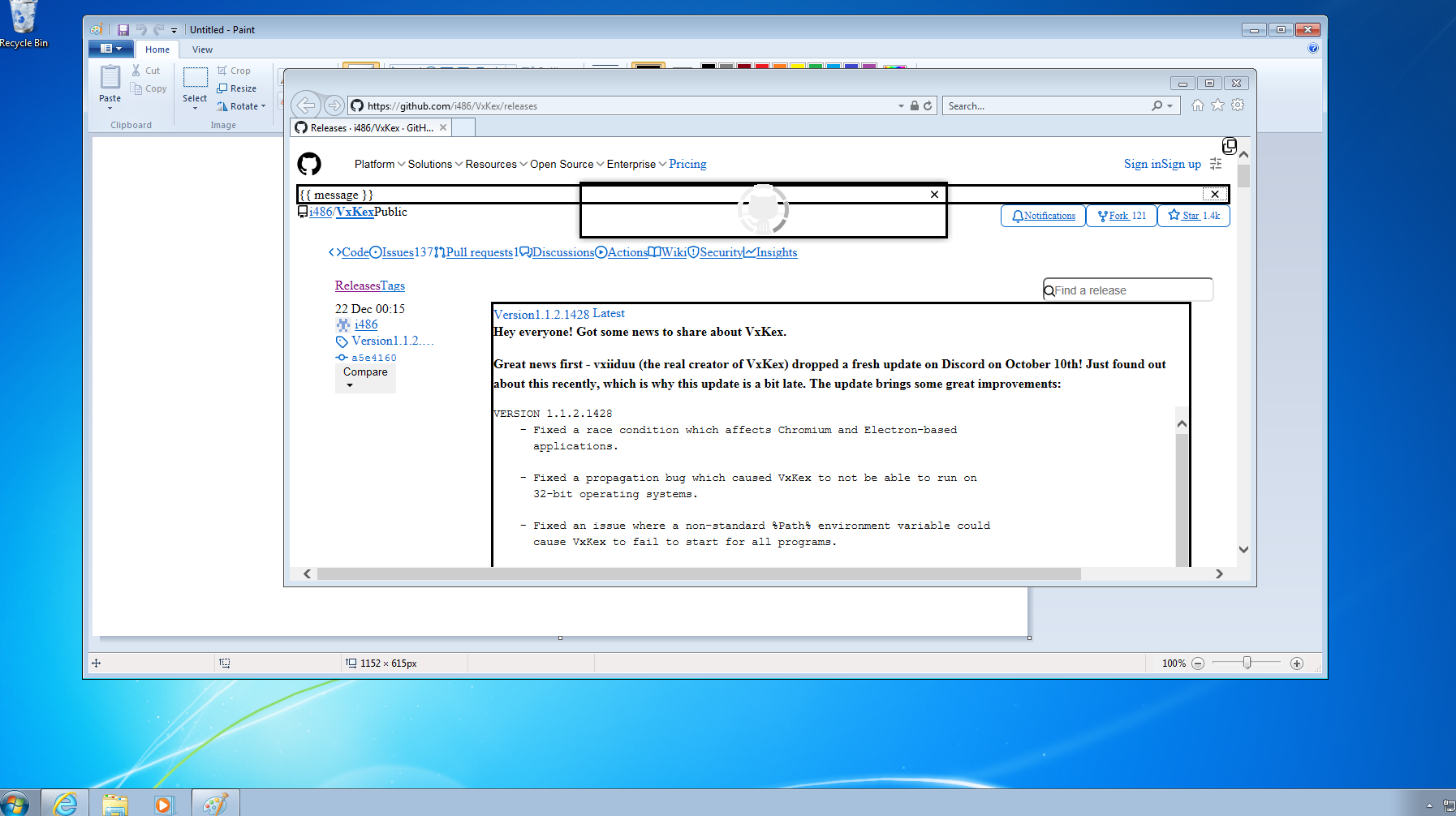Click the magnifier search icon in browser
The width and height of the screenshot is (1456, 816).
(1157, 105)
